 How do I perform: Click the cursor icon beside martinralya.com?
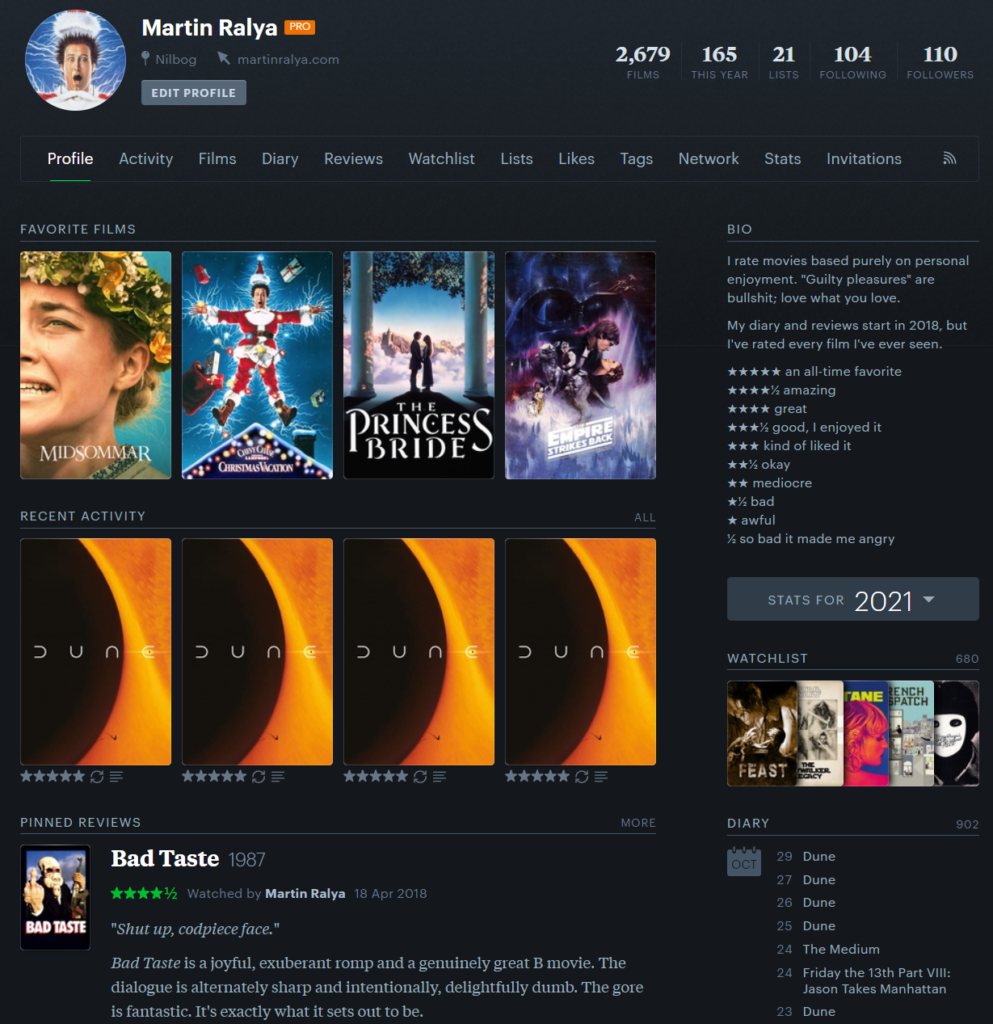(224, 59)
